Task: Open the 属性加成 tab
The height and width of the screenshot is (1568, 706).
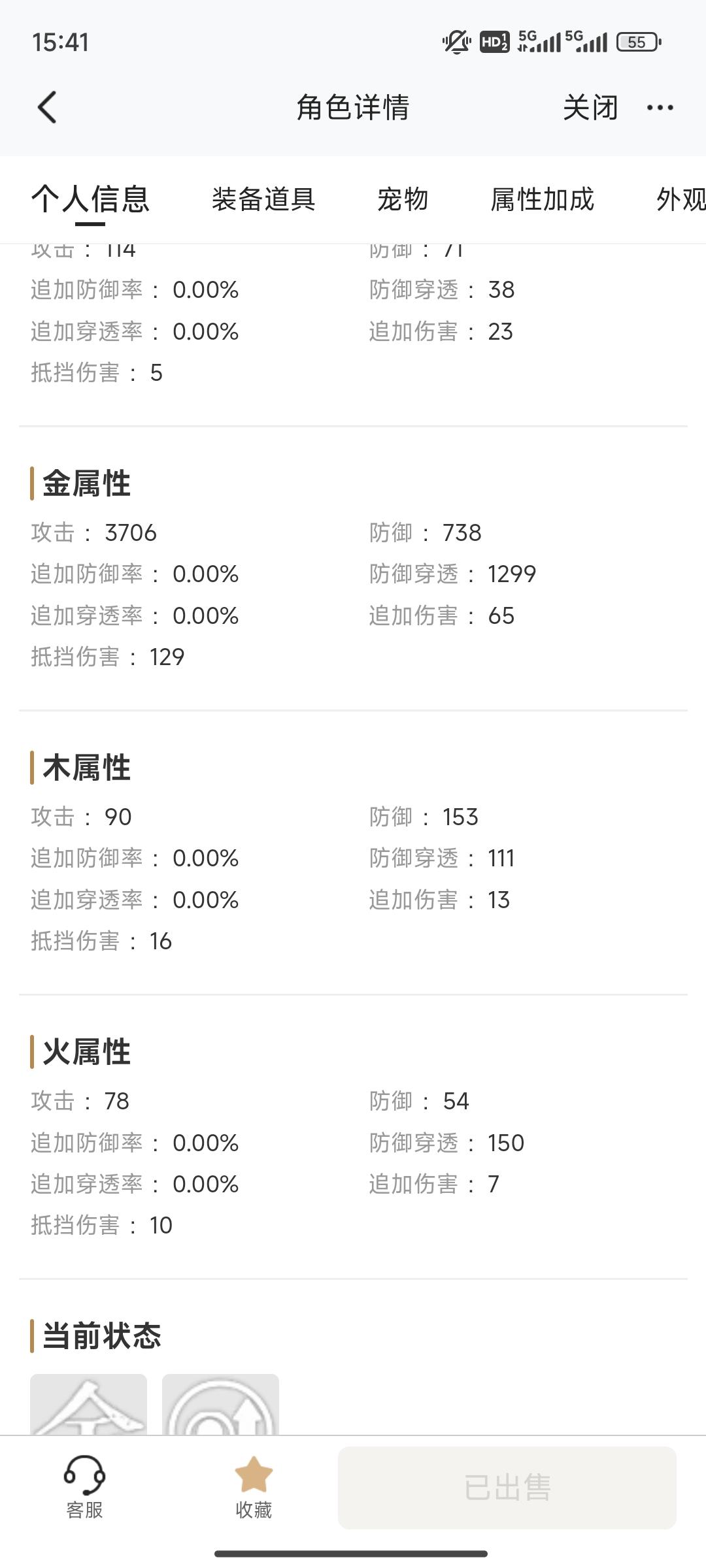Action: pos(542,199)
